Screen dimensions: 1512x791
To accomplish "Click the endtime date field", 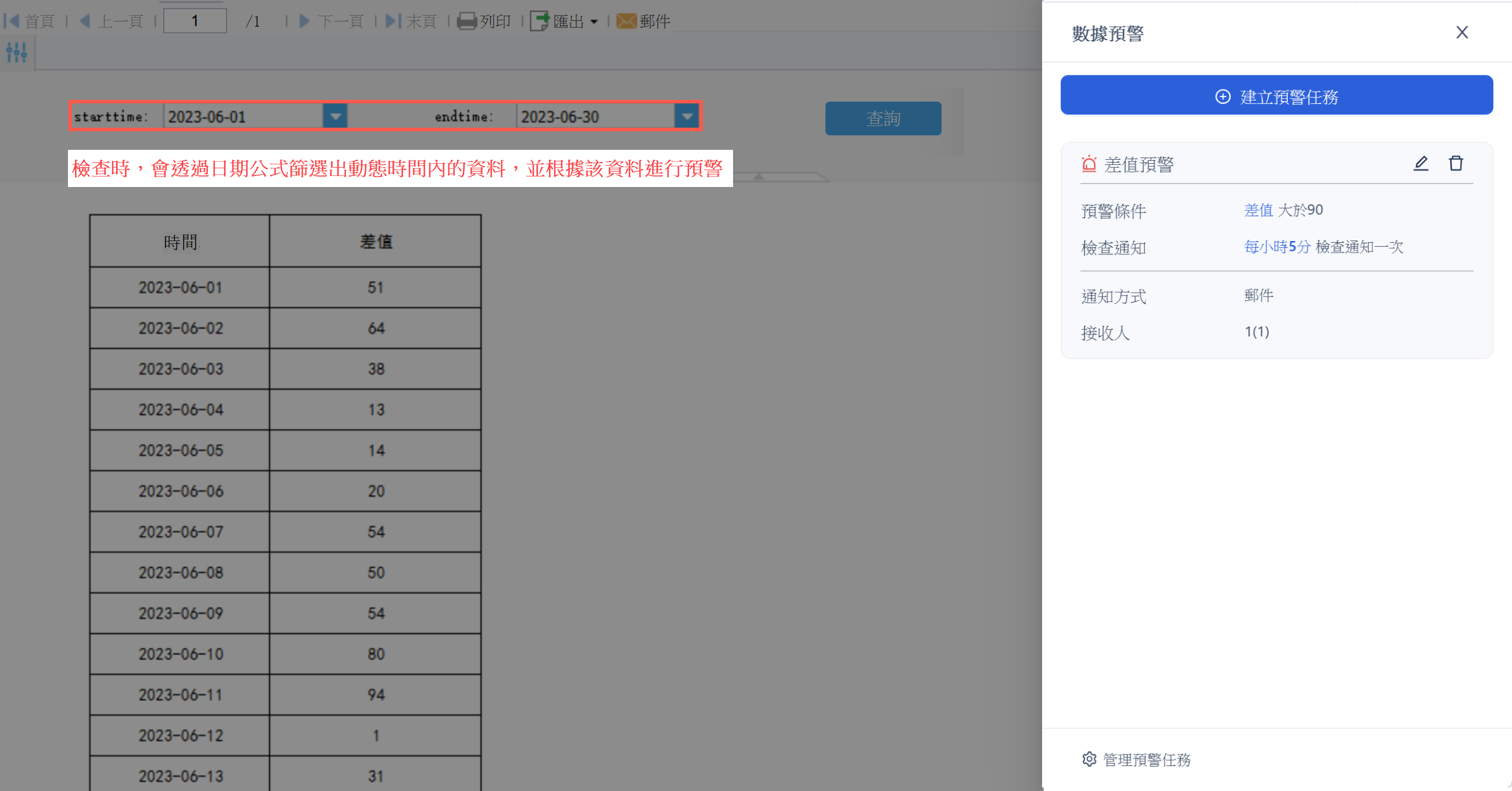I will 596,116.
